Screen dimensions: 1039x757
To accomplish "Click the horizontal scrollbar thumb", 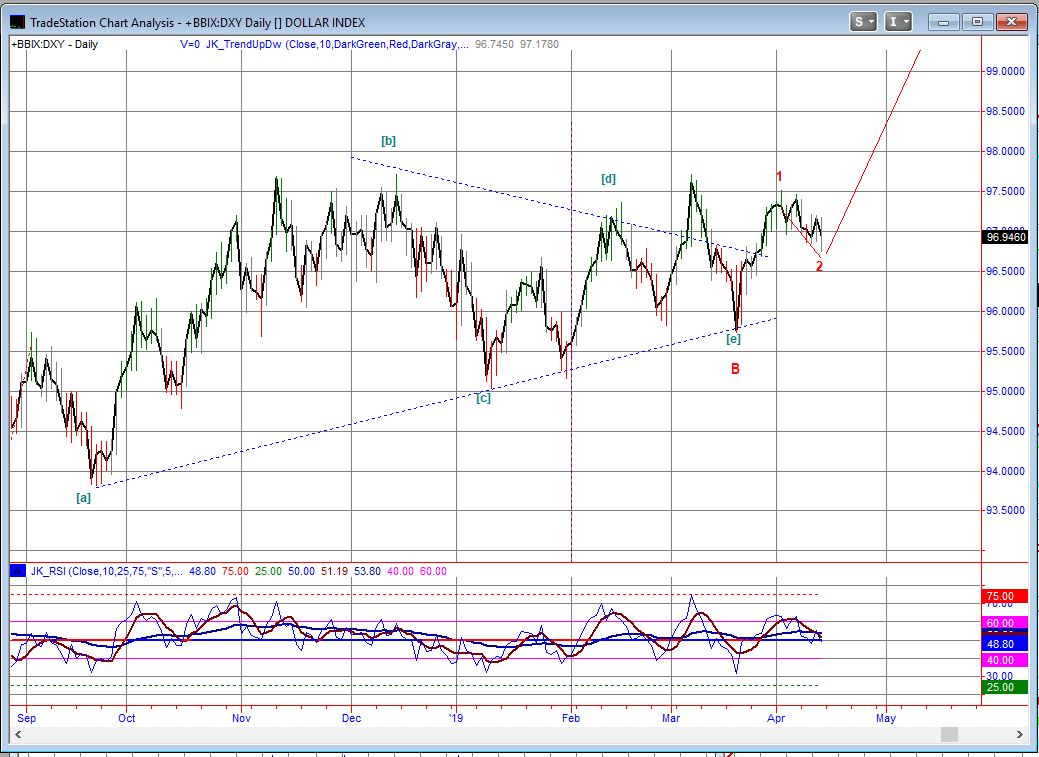I will pos(950,735).
